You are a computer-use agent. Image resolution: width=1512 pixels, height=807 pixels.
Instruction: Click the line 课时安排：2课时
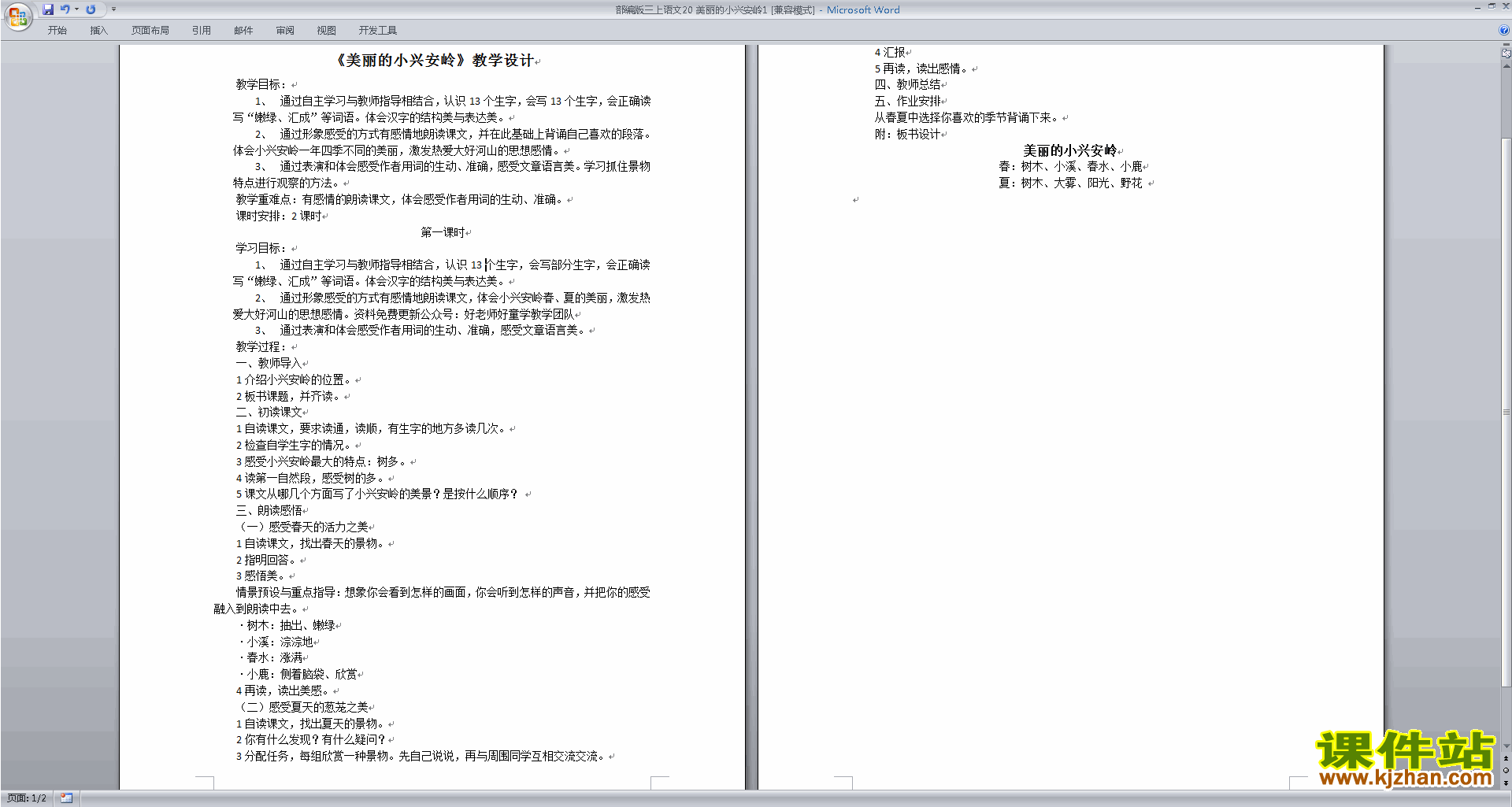(x=281, y=216)
